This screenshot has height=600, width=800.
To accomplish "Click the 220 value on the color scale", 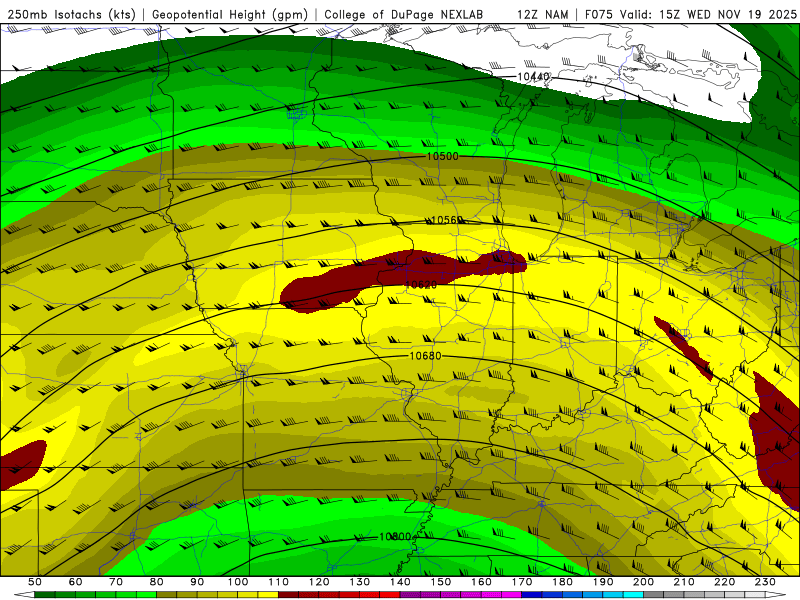I will pos(725,582).
